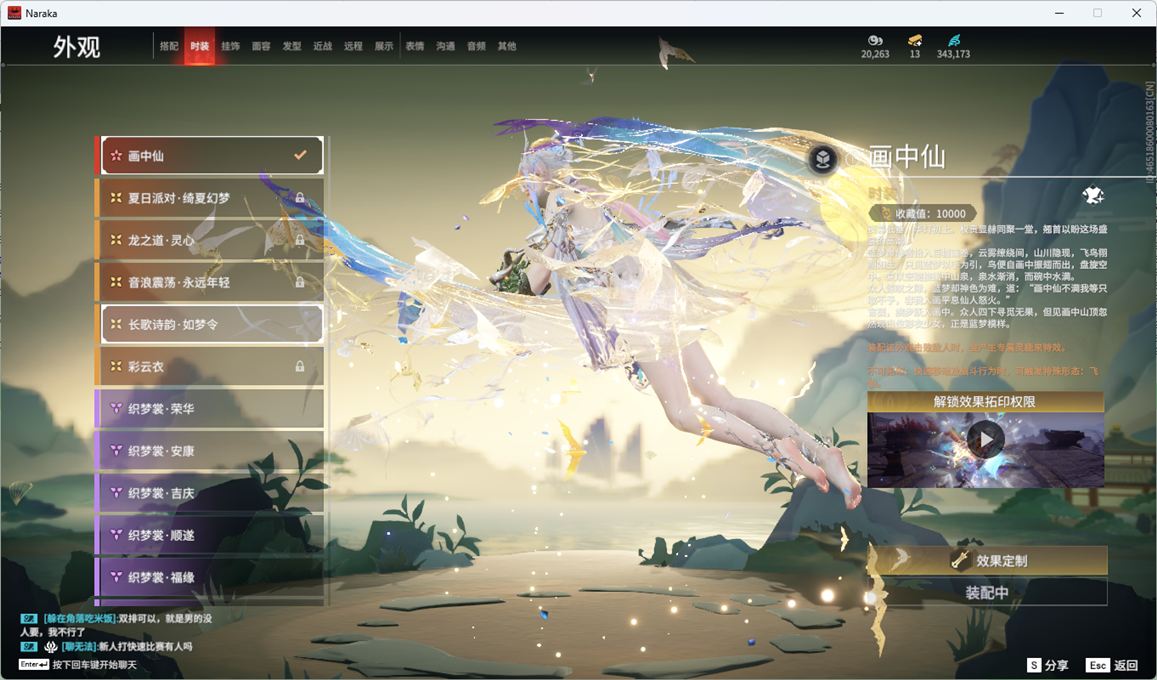
Task: Click the purple rarity icon of 织梦裳·荣华
Action: coord(116,408)
